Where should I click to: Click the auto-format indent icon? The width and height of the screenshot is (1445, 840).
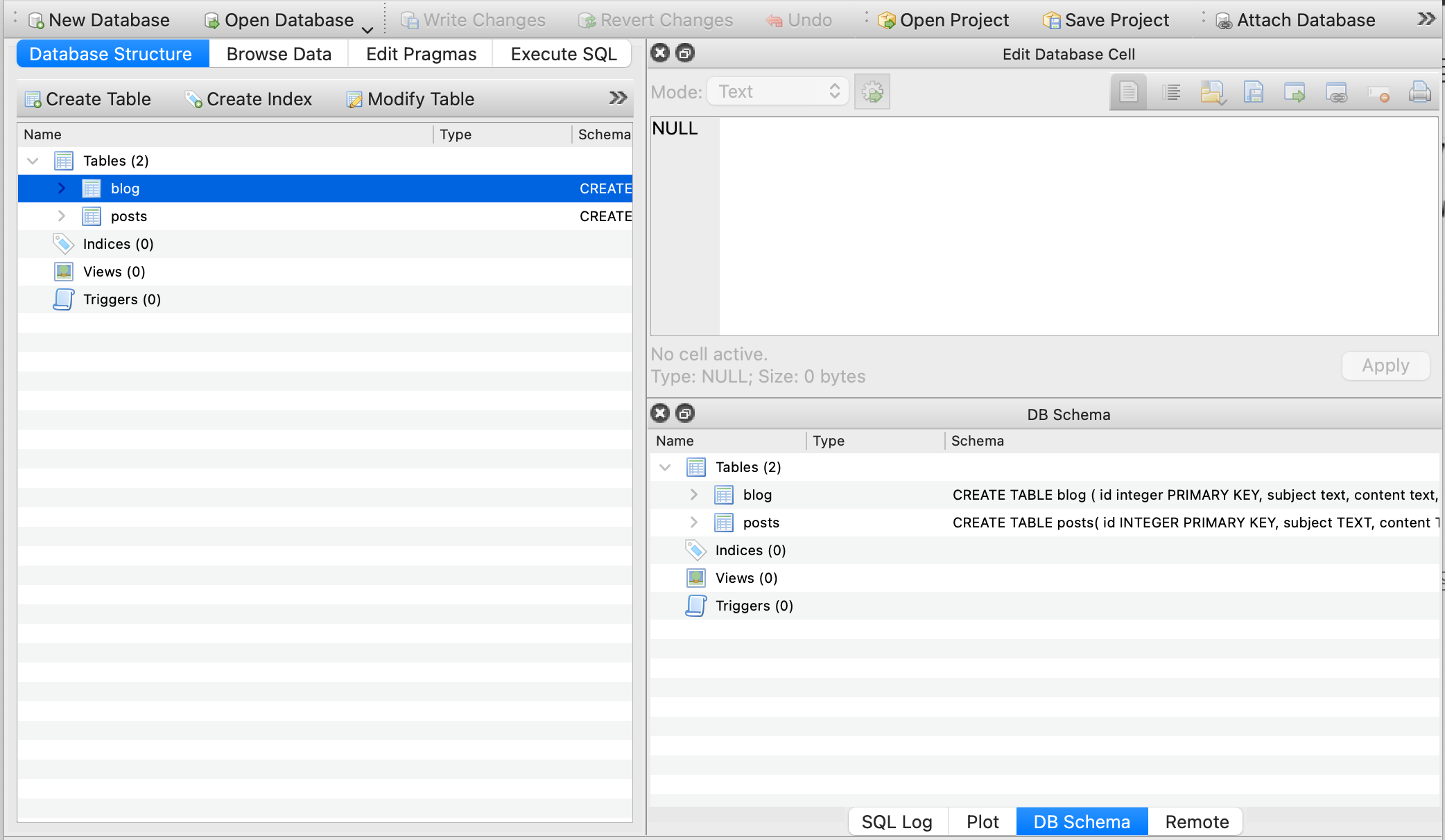(x=1171, y=92)
